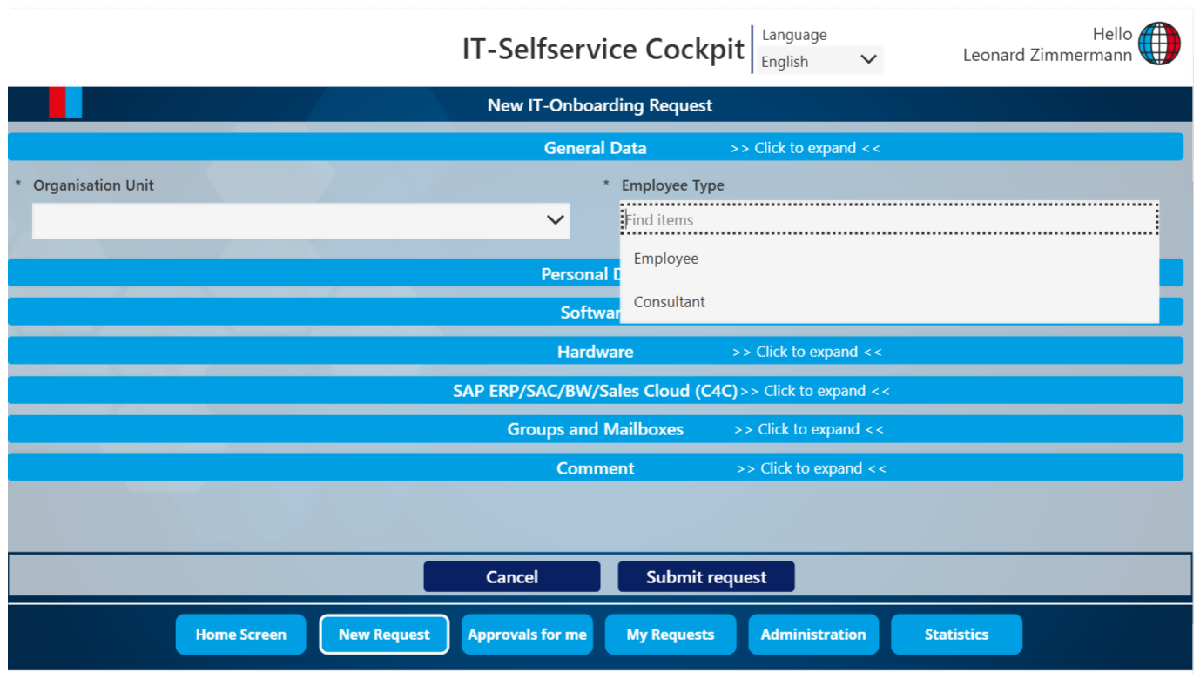
Task: Open Approvals for me
Action: [x=527, y=635]
